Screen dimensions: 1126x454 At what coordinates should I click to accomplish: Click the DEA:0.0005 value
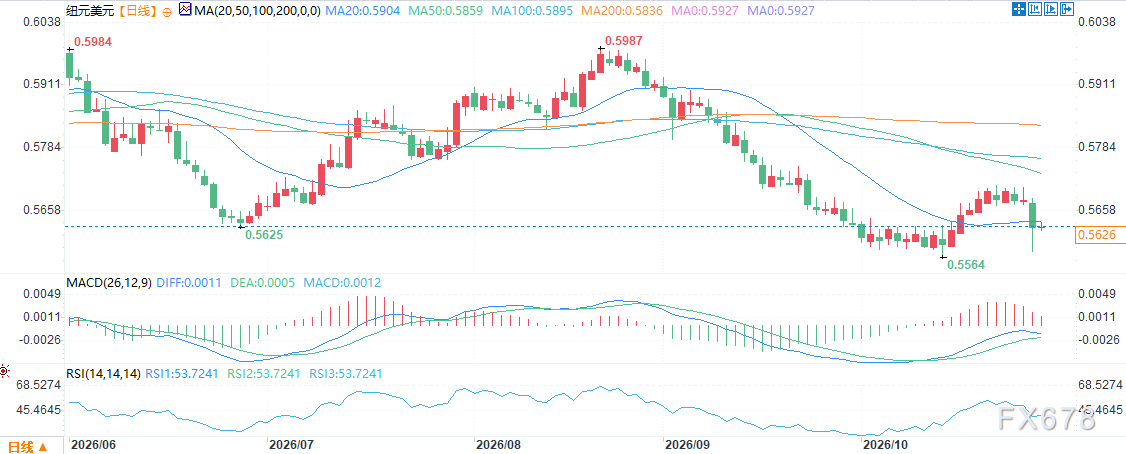tap(263, 283)
